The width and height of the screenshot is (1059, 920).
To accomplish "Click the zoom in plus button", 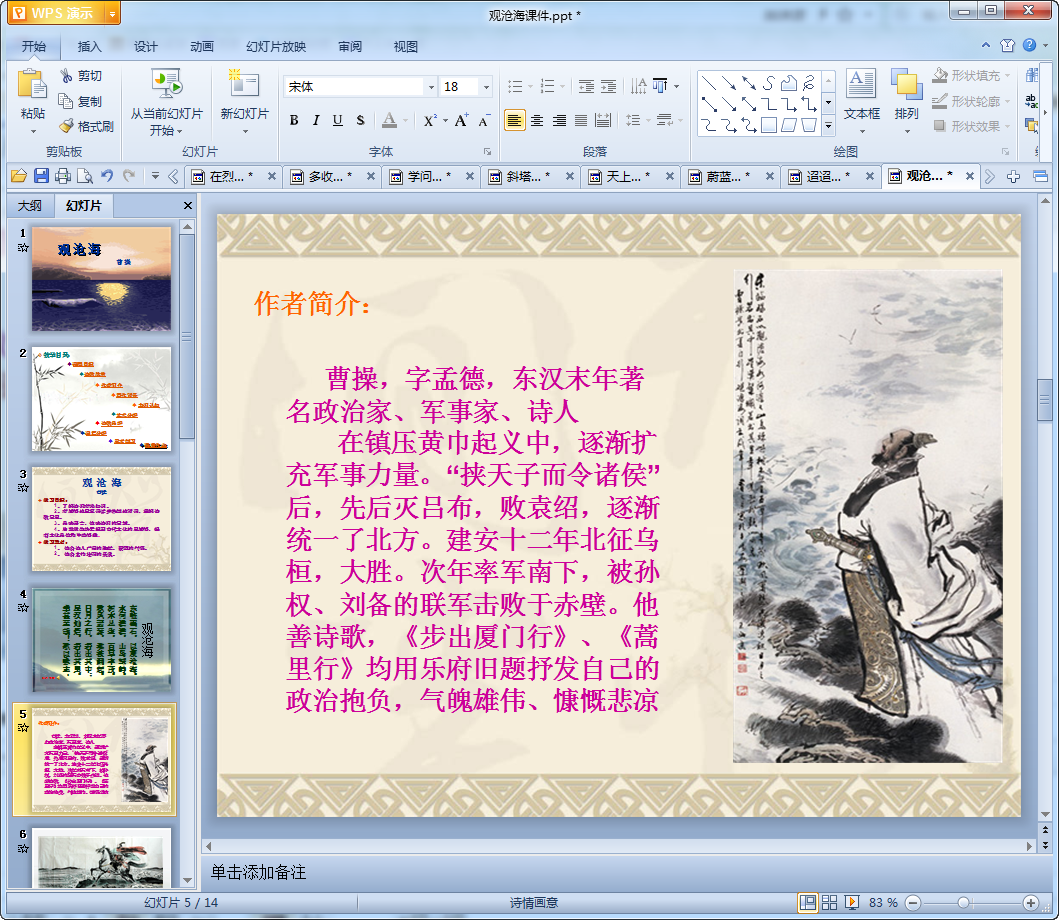I will click(x=1031, y=902).
